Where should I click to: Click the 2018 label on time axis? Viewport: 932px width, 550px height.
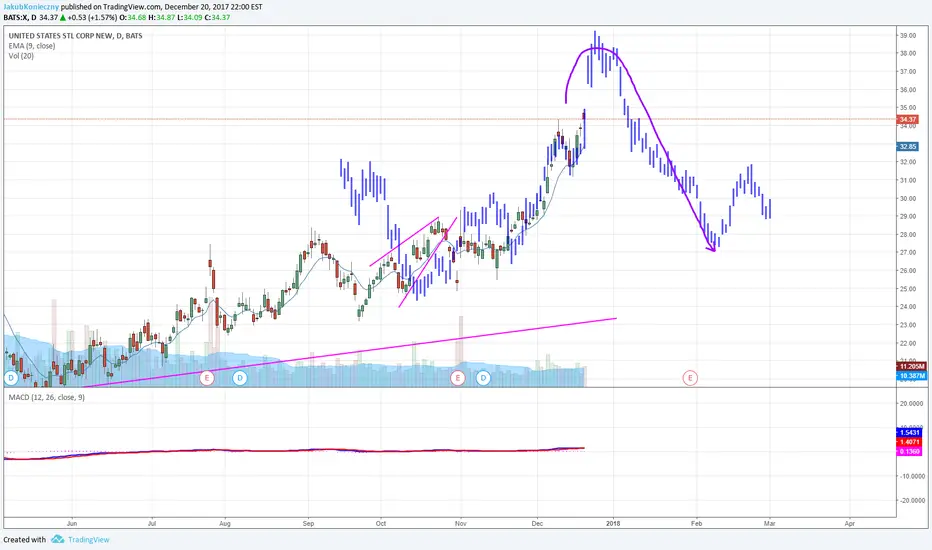[x=613, y=524]
